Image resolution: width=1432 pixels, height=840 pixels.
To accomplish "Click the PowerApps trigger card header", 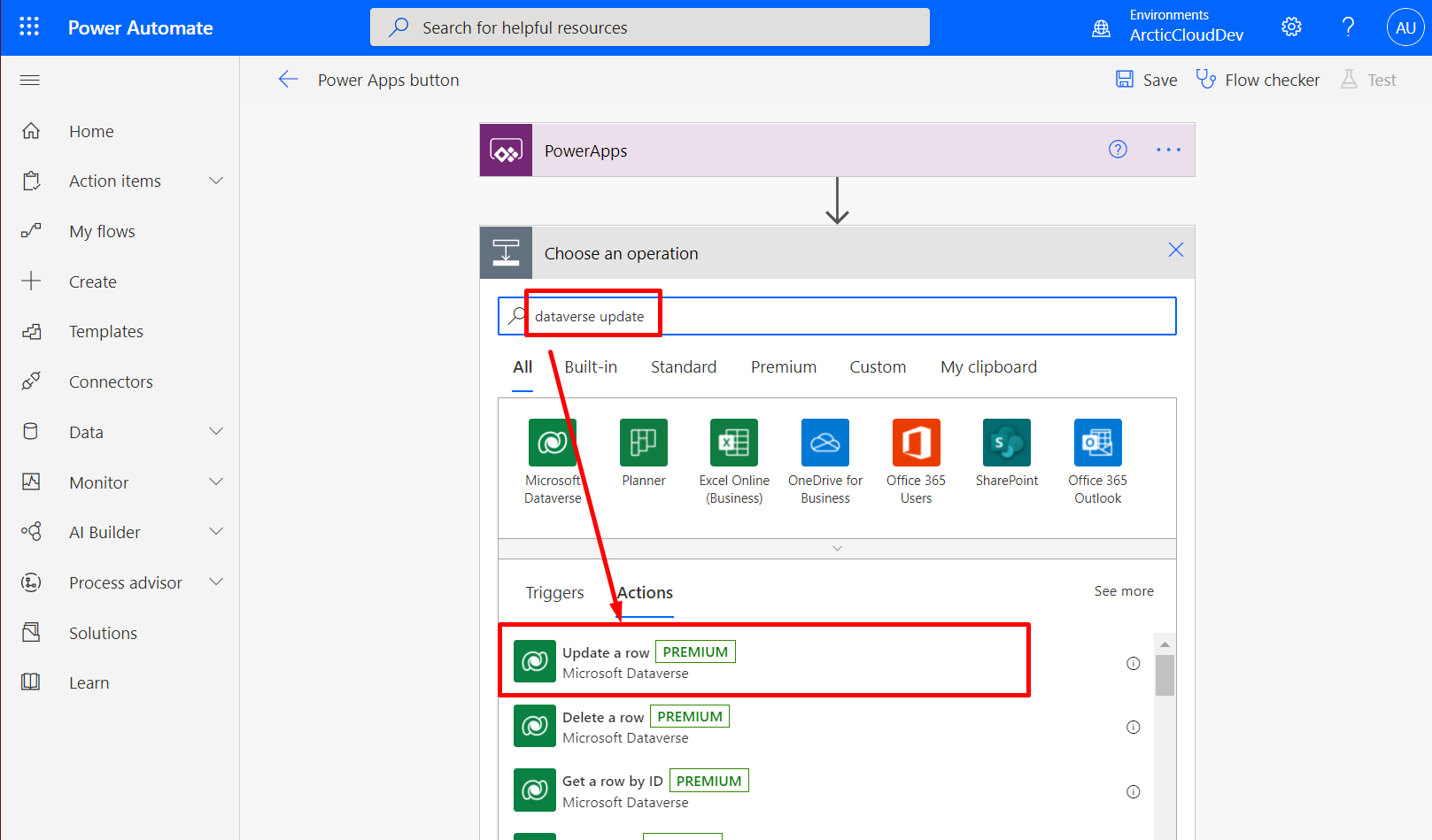I will tap(837, 150).
